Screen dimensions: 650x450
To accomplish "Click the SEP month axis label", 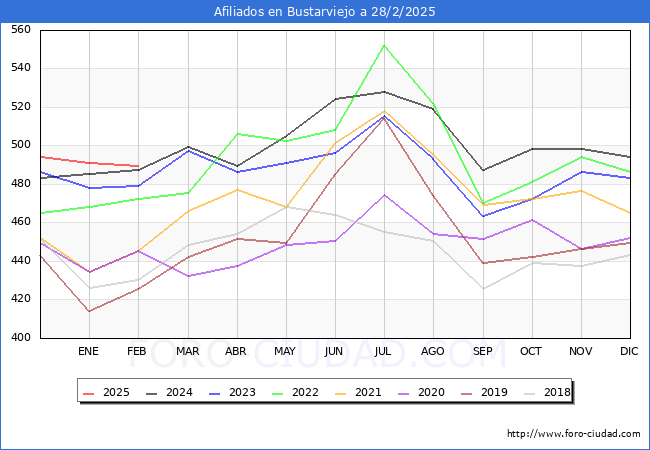I will click(x=483, y=351).
